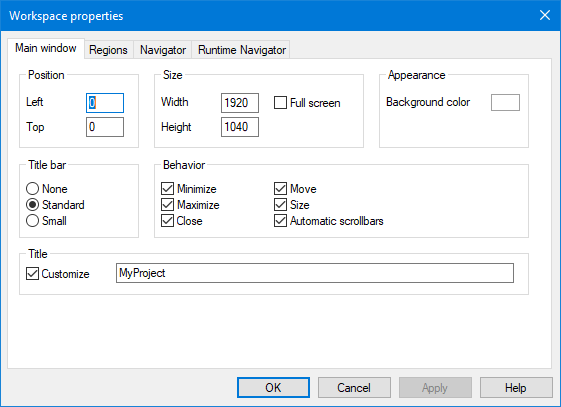
Task: Uncheck the Maximize behavior checkbox
Action: click(x=167, y=205)
